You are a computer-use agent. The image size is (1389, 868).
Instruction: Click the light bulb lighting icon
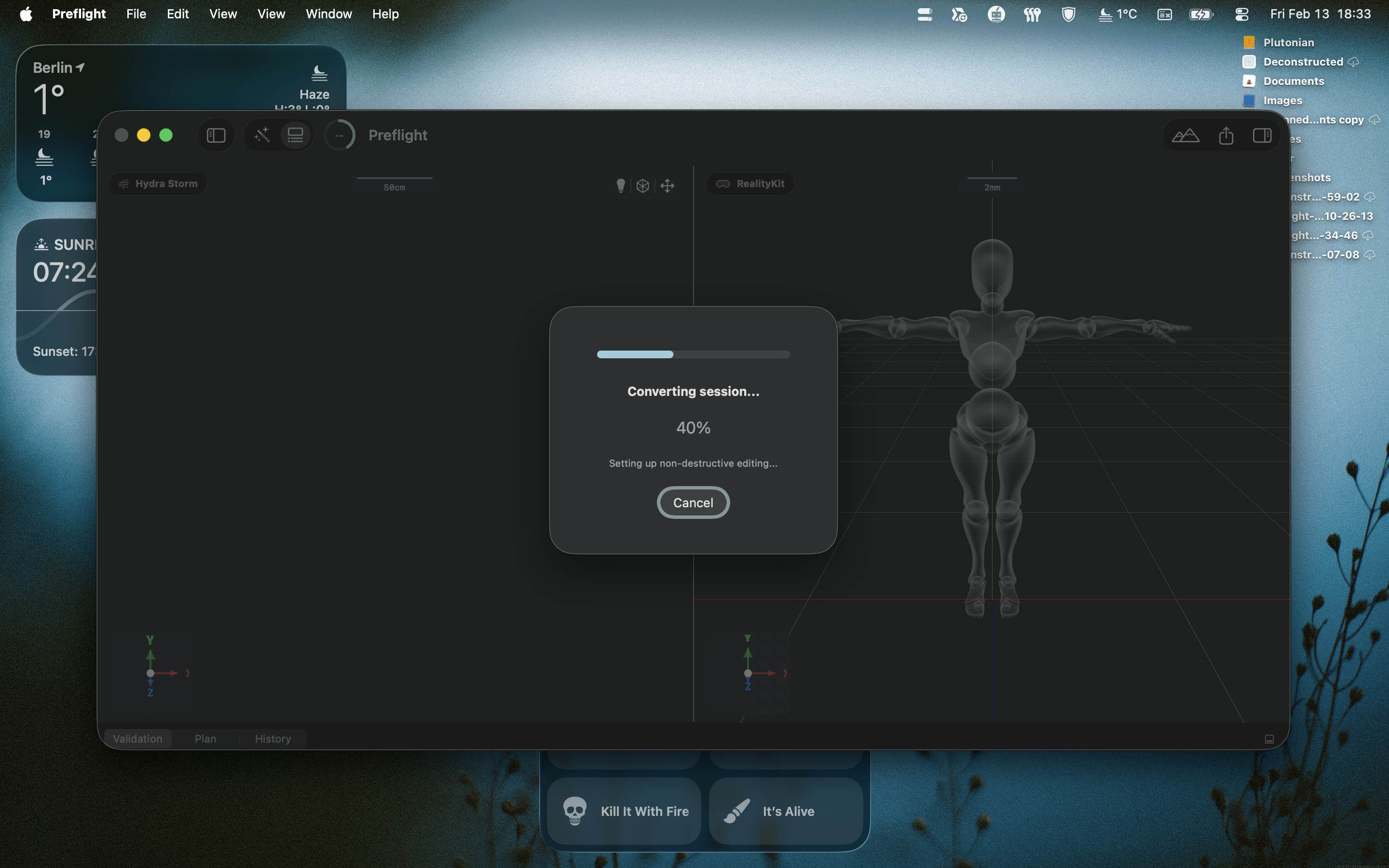[621, 185]
